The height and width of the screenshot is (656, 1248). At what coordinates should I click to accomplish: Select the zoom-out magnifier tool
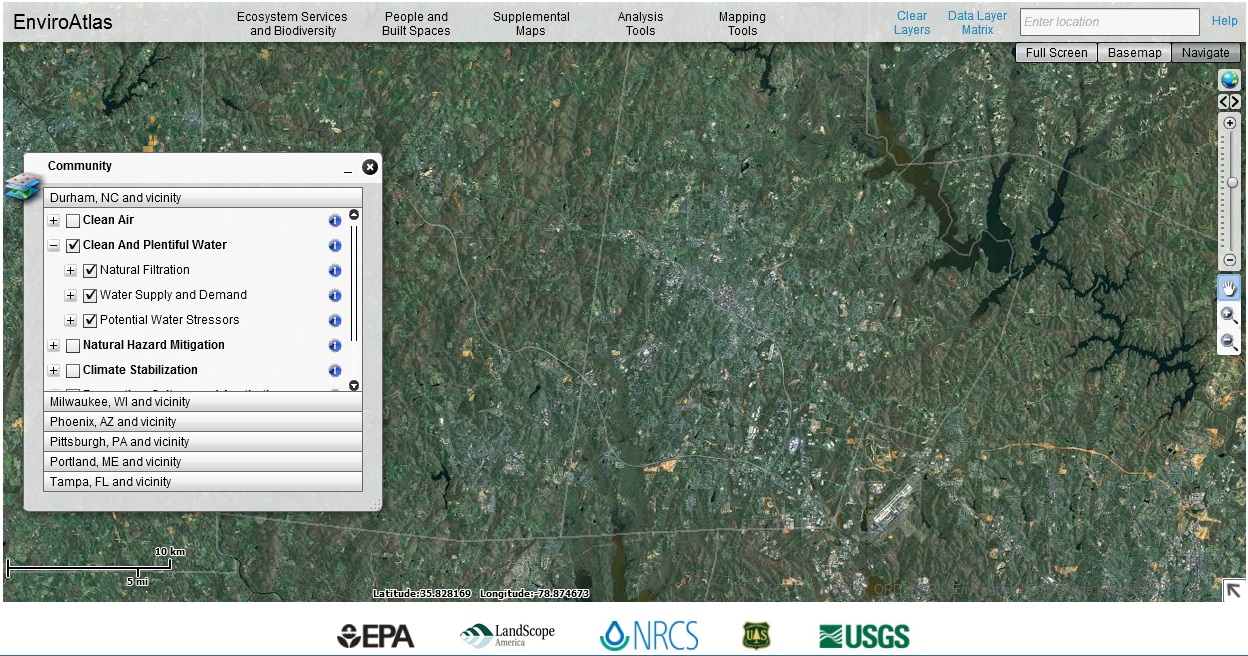(x=1229, y=342)
